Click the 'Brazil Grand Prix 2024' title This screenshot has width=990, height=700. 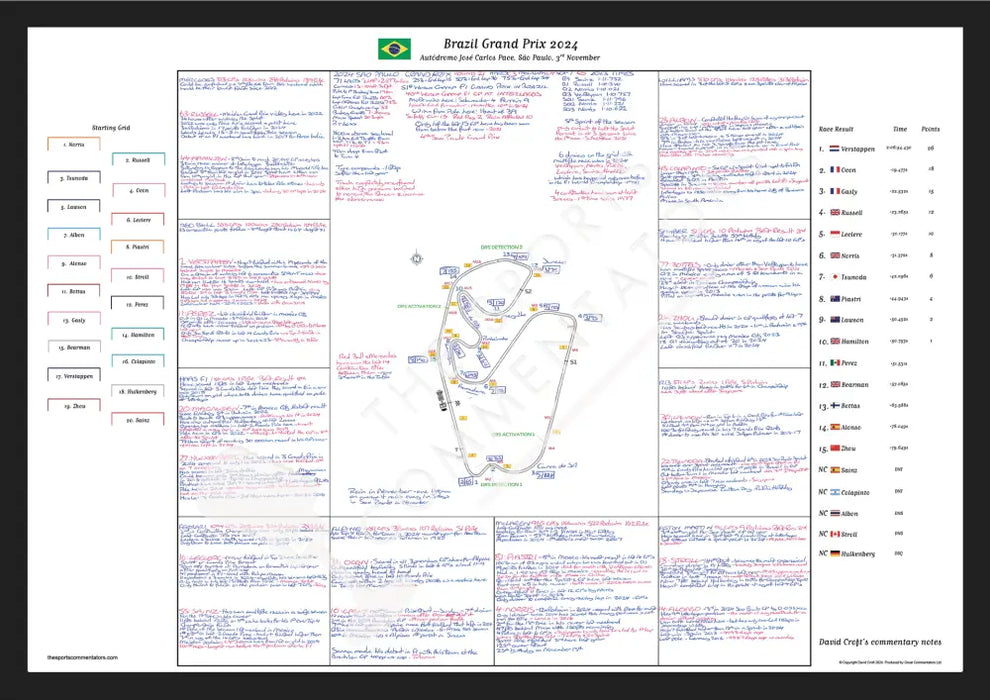coord(493,44)
